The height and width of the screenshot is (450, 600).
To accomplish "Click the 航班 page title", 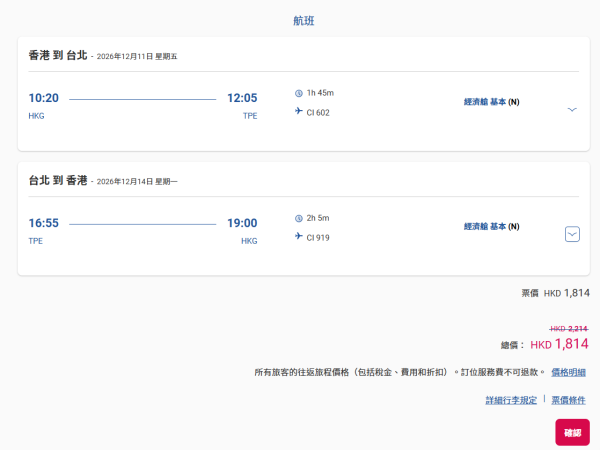I will tap(304, 21).
